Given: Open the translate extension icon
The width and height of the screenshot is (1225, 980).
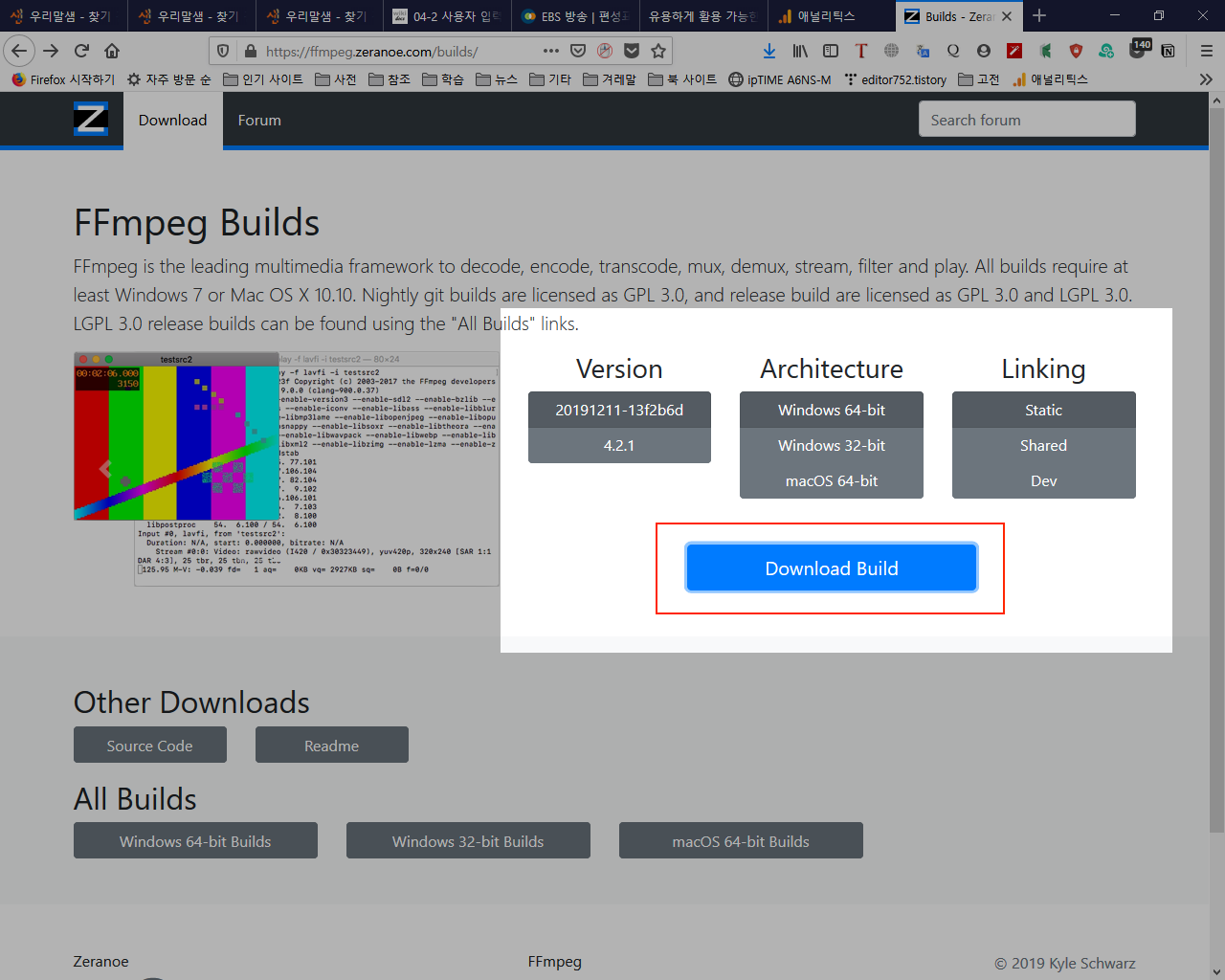Looking at the screenshot, I should 923,51.
